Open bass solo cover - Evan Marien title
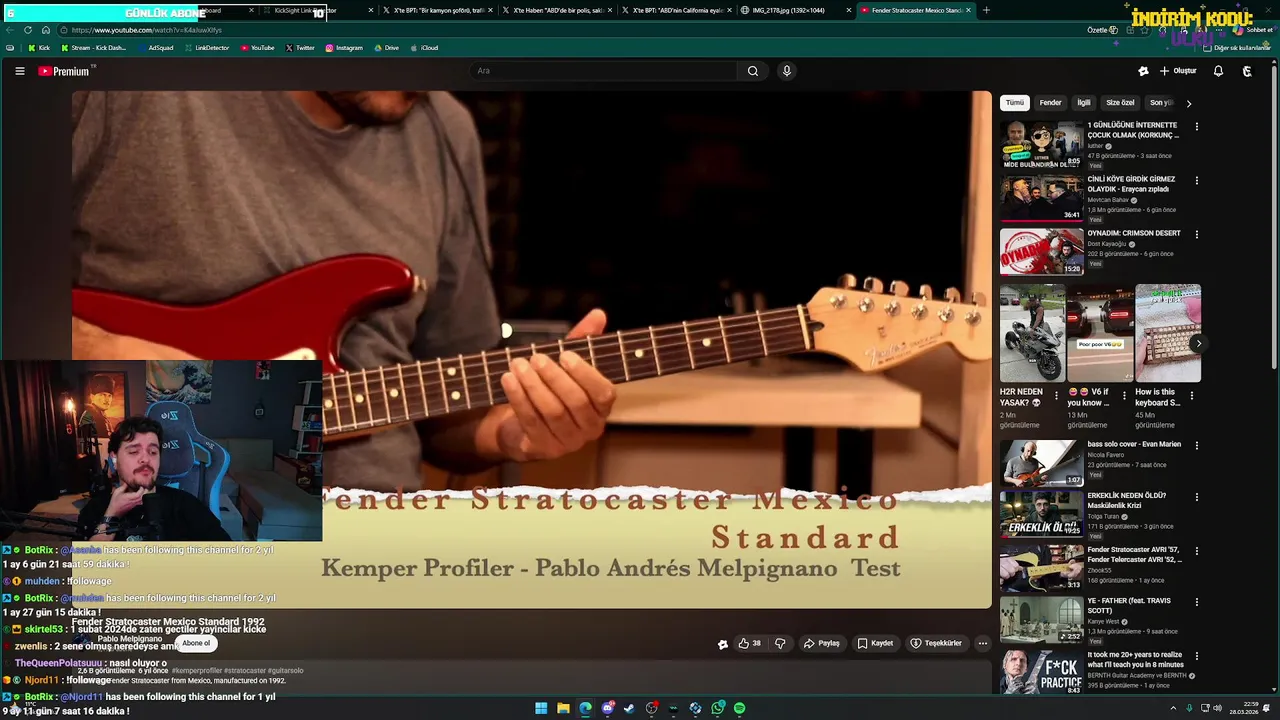The width and height of the screenshot is (1280, 720). click(x=1134, y=444)
